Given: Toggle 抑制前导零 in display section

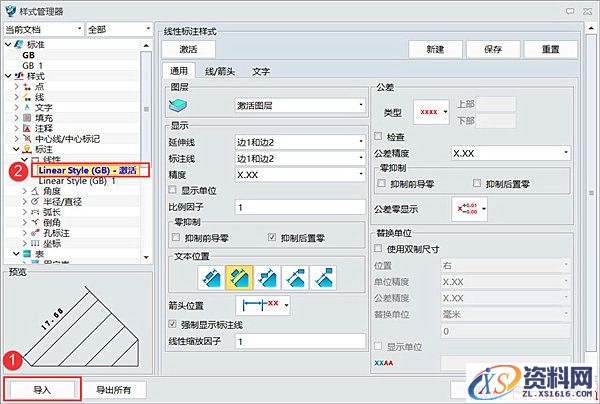Looking at the screenshot, I should (x=176, y=238).
